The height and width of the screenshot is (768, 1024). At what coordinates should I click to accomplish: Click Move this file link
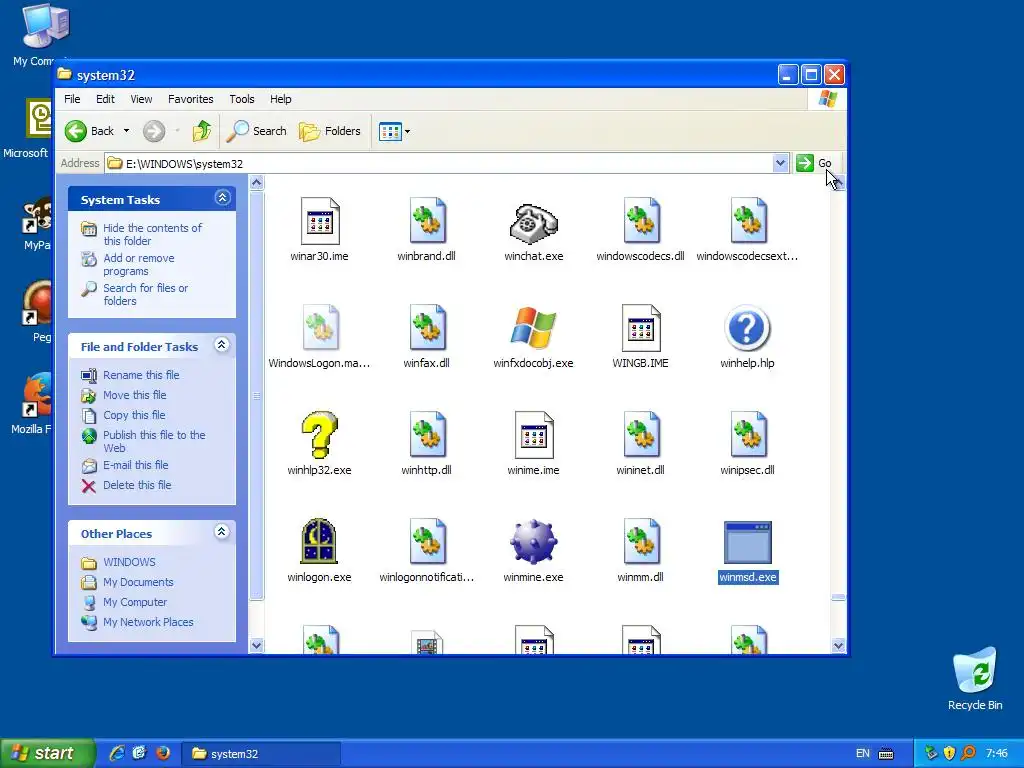(x=135, y=395)
